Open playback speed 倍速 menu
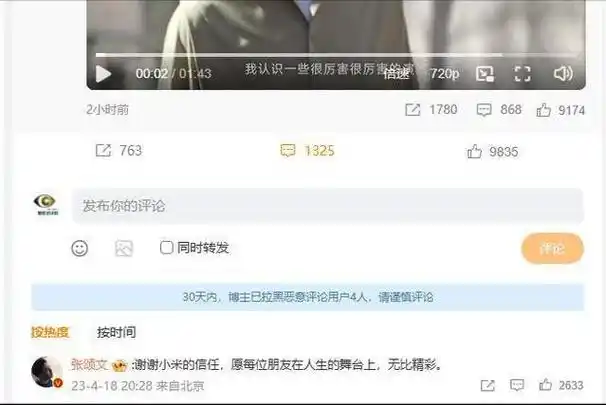Screen dimensions: 606x405 coord(396,73)
